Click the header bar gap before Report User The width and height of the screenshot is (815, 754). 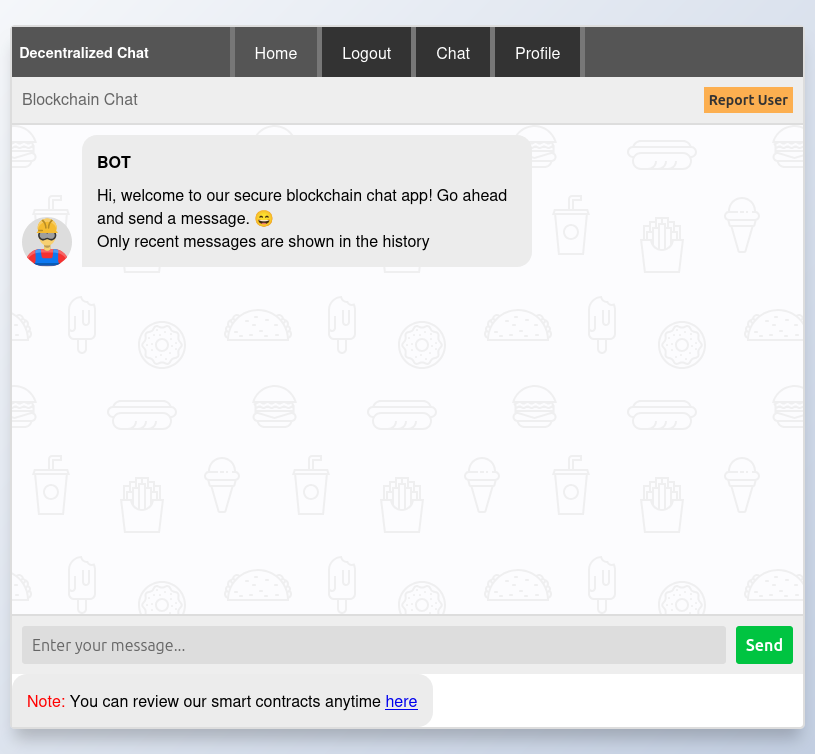point(420,100)
